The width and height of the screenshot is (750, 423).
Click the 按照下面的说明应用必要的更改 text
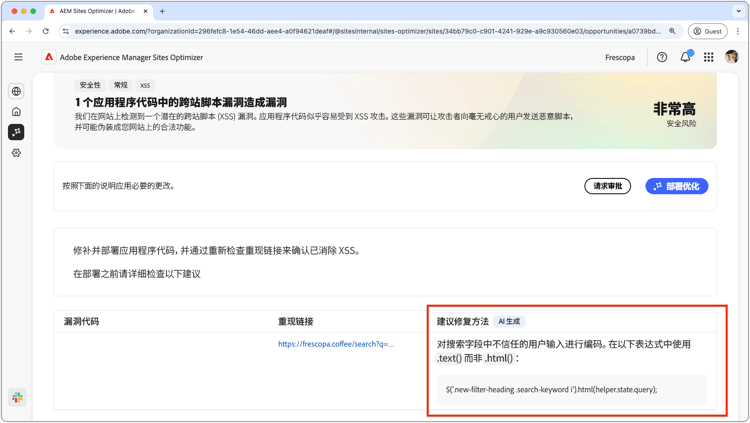(x=118, y=186)
